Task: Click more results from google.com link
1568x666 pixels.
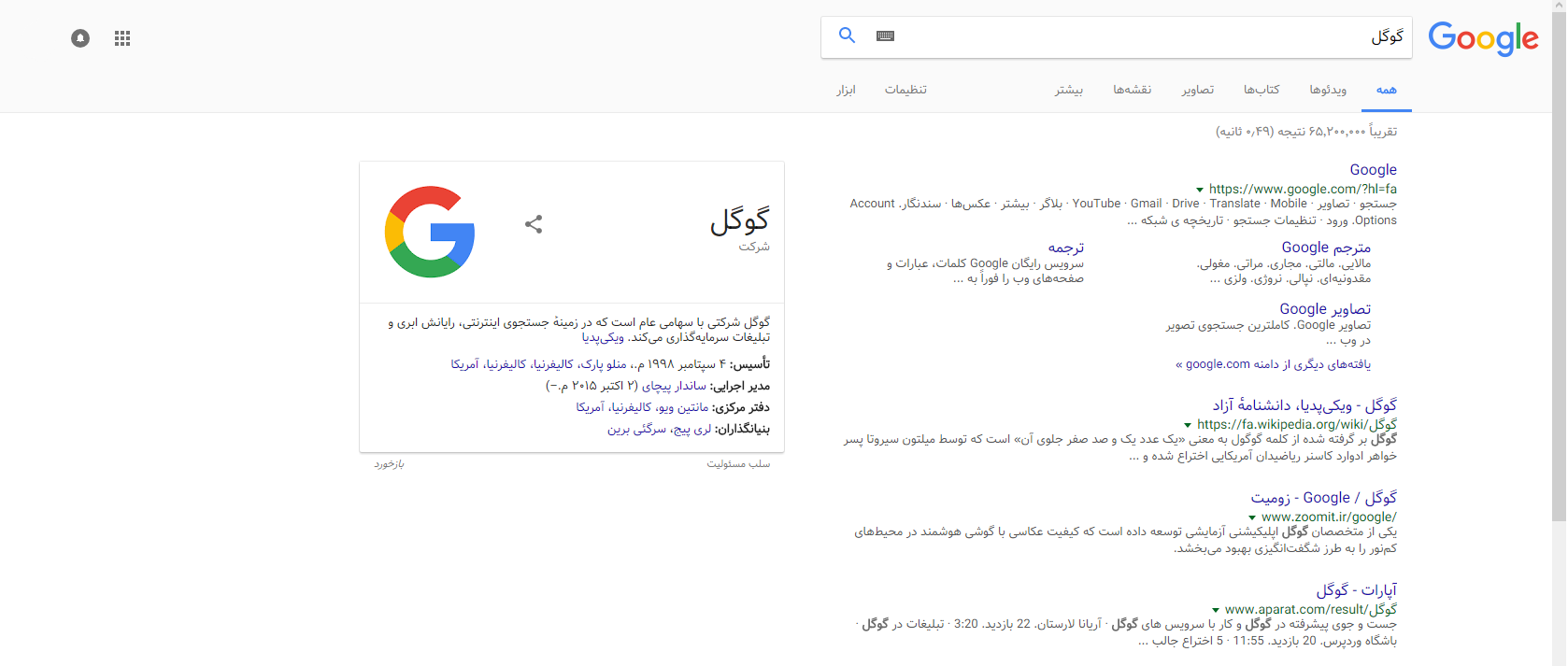Action: 1274,364
